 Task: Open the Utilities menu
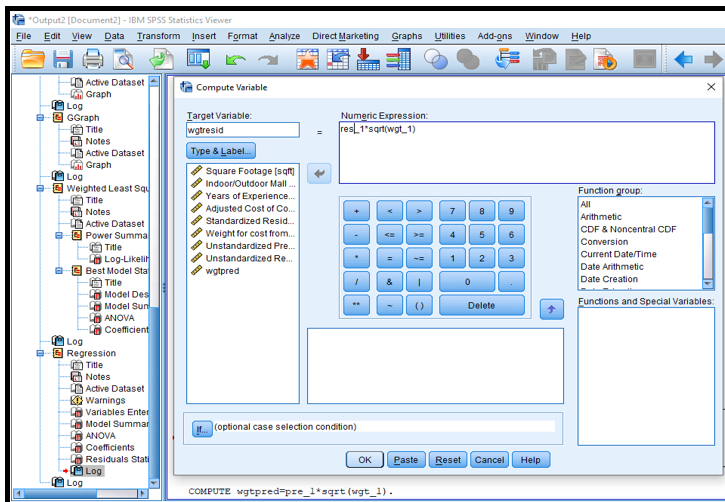(450, 36)
